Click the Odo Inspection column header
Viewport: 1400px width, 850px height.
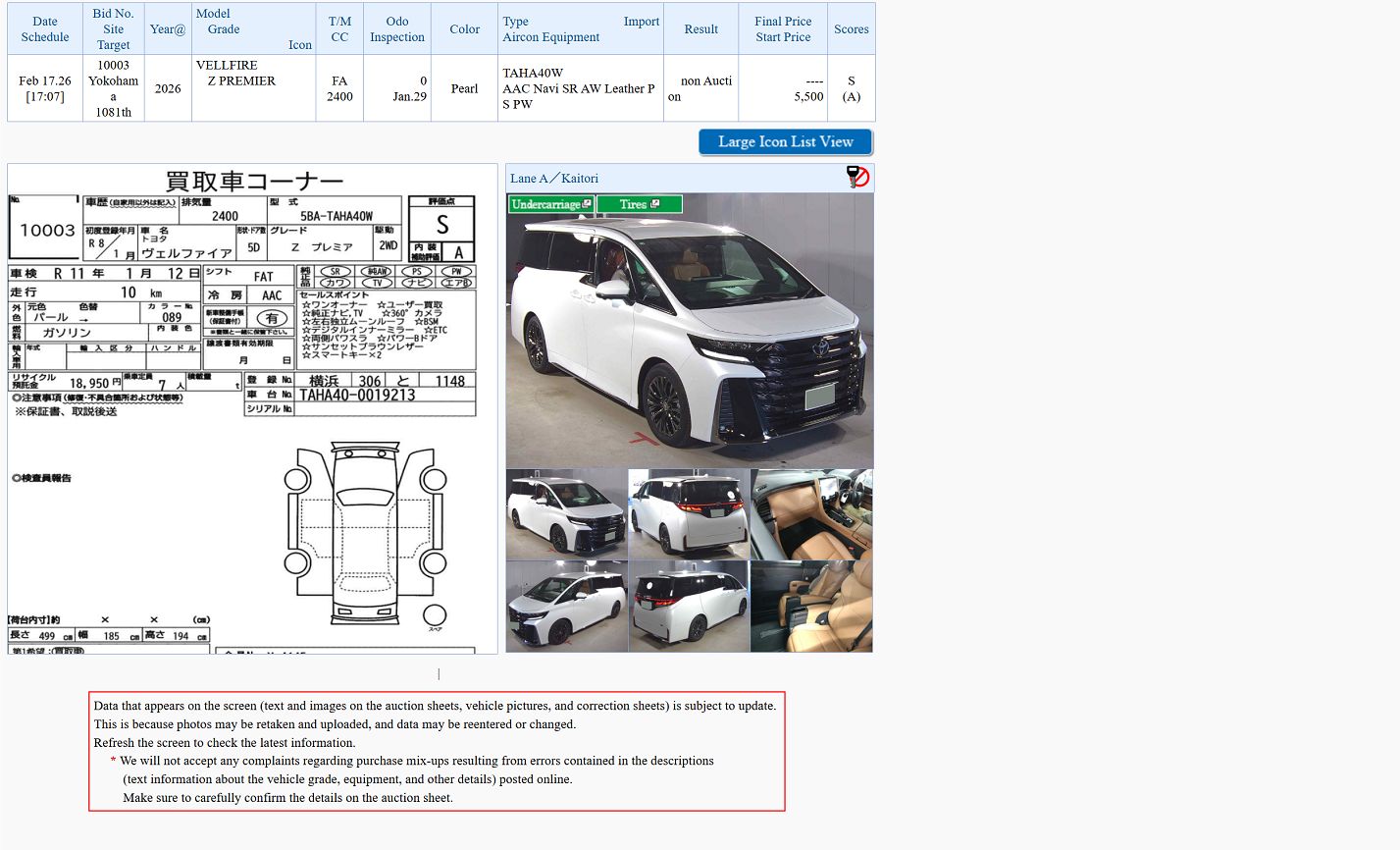click(397, 29)
